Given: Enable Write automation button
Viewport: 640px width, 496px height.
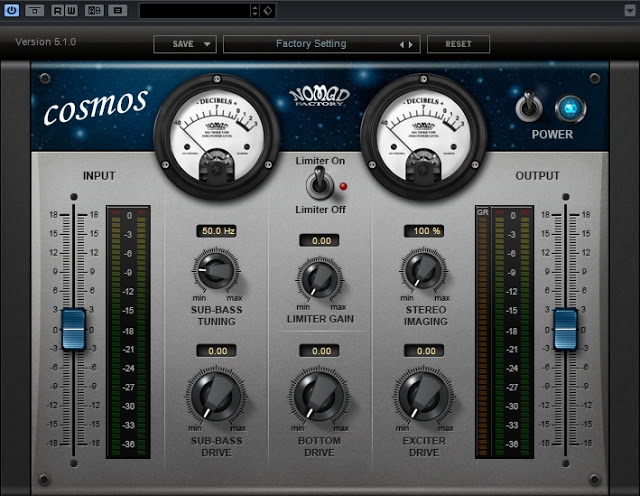Looking at the screenshot, I should tap(73, 10).
